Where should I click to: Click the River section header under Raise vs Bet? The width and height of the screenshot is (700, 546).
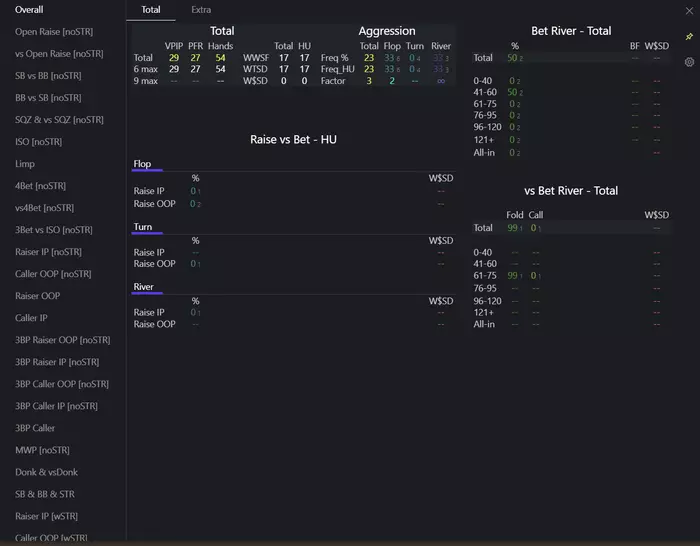tap(143, 287)
